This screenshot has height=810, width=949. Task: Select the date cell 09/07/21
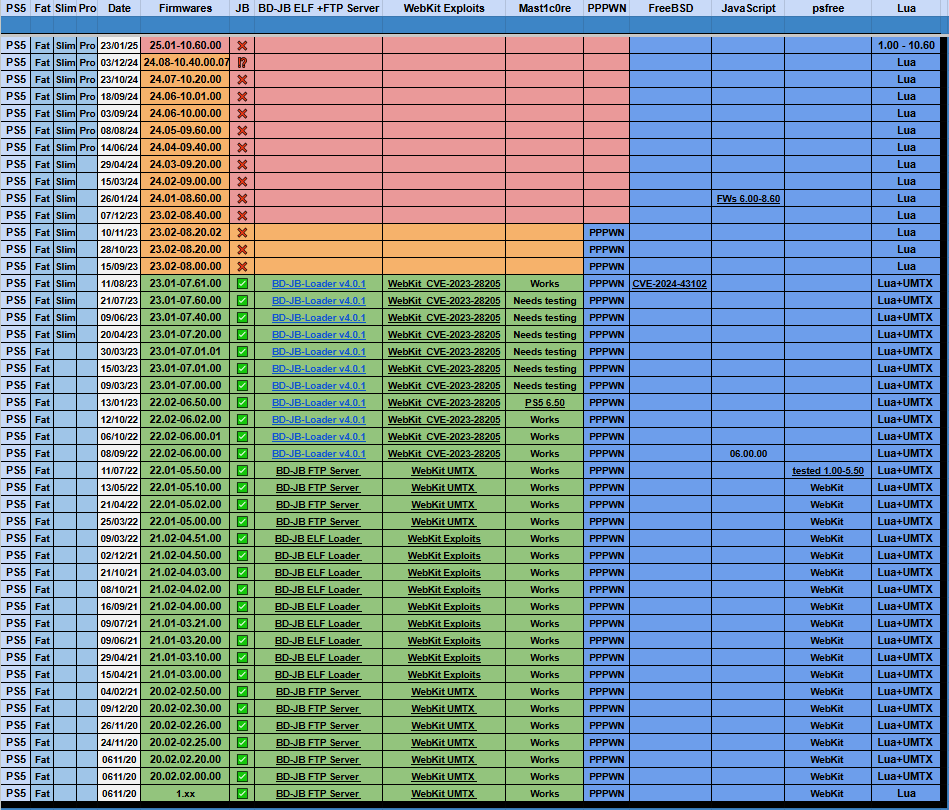click(x=119, y=624)
